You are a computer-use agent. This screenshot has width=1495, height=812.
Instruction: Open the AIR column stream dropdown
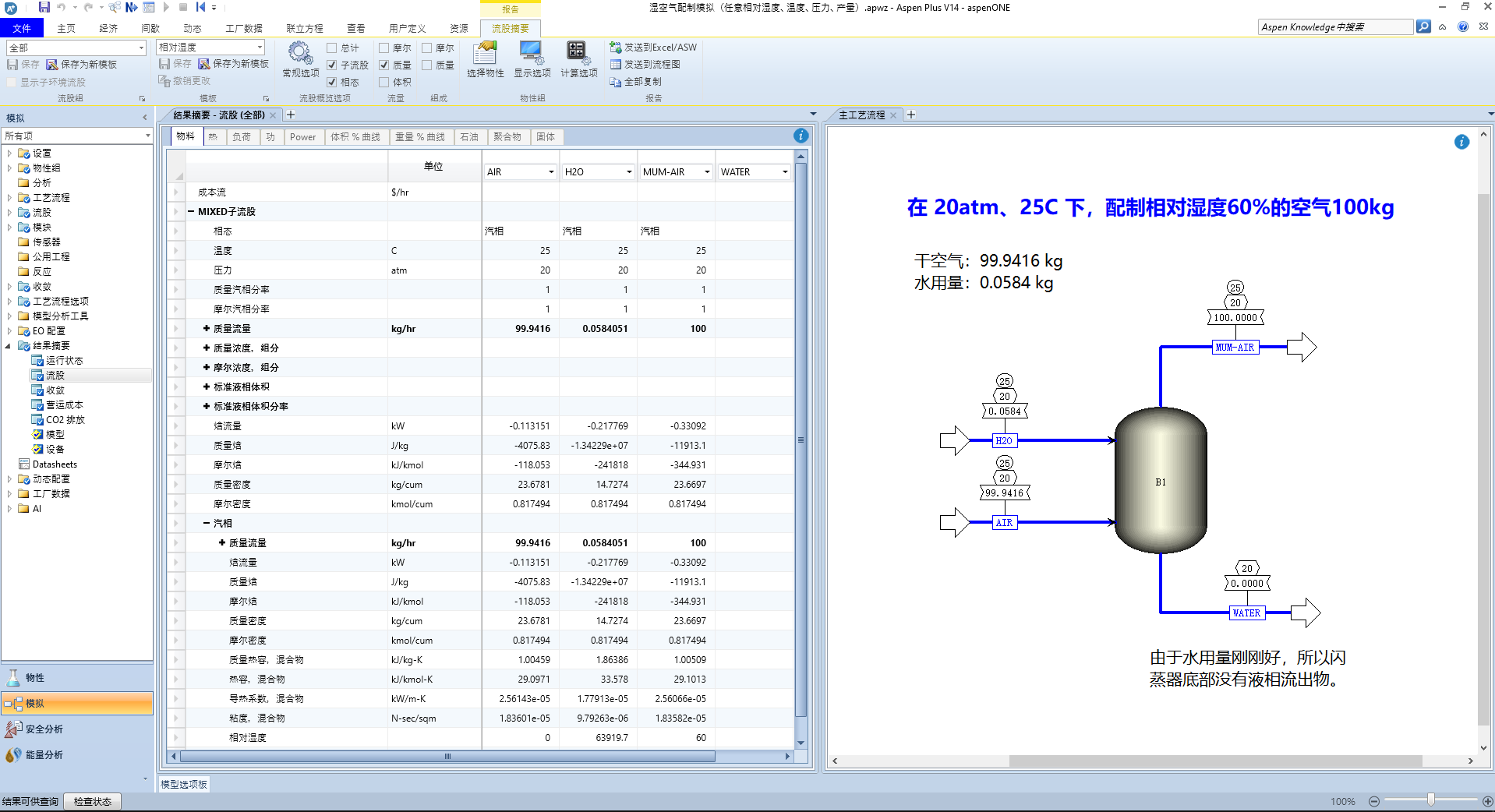coord(551,171)
